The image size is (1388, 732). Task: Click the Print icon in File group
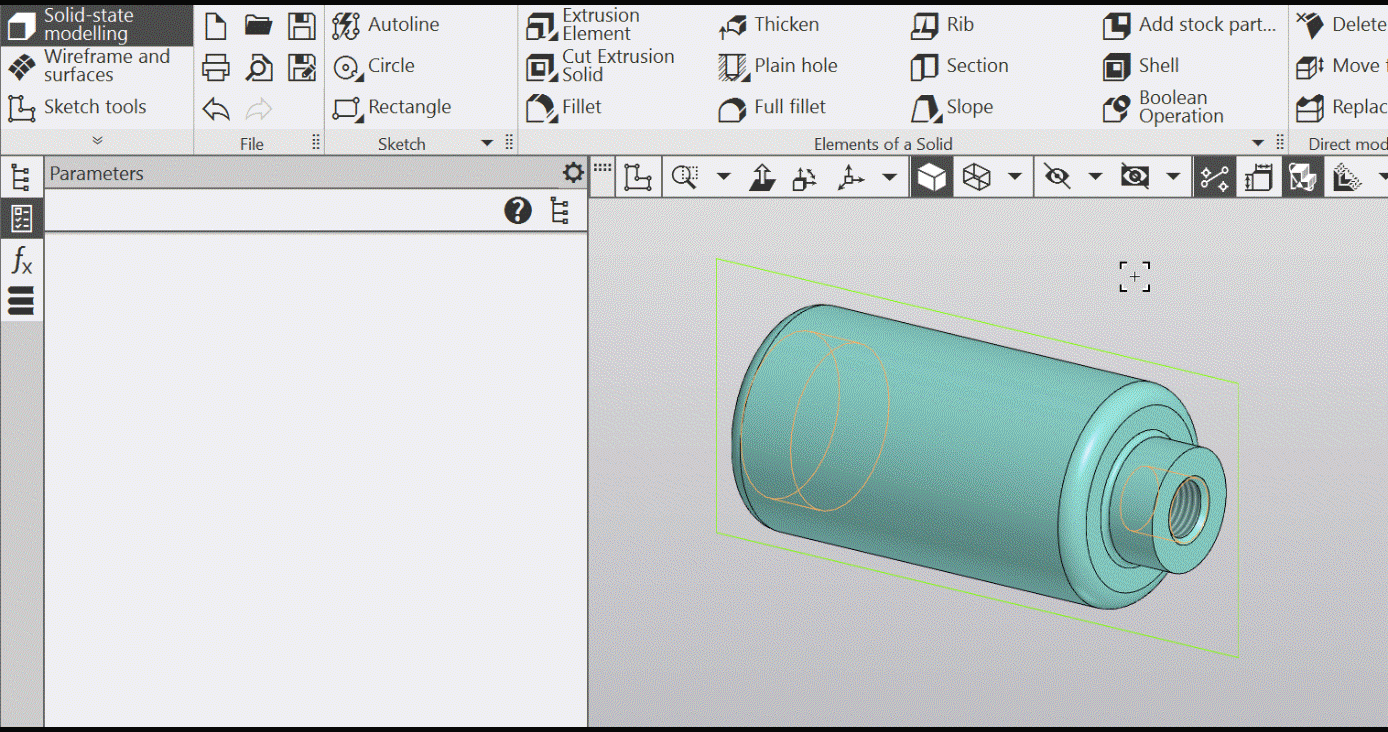point(216,67)
